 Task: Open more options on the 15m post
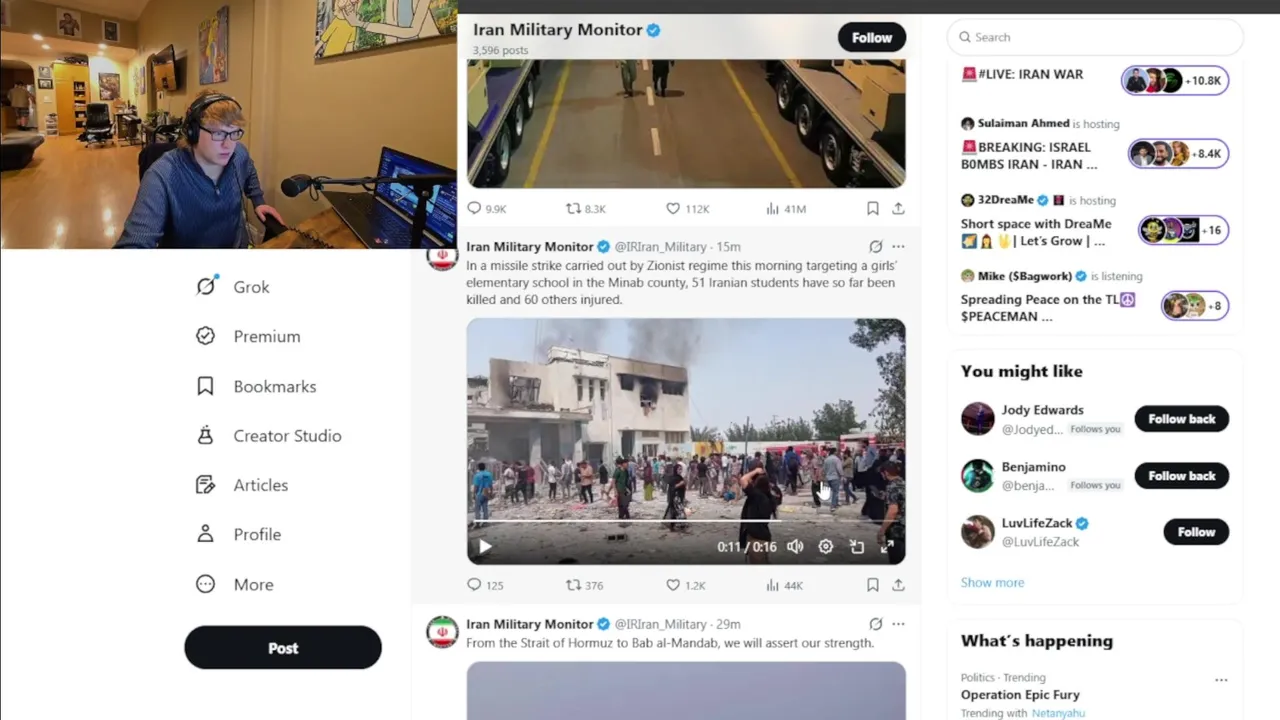898,246
